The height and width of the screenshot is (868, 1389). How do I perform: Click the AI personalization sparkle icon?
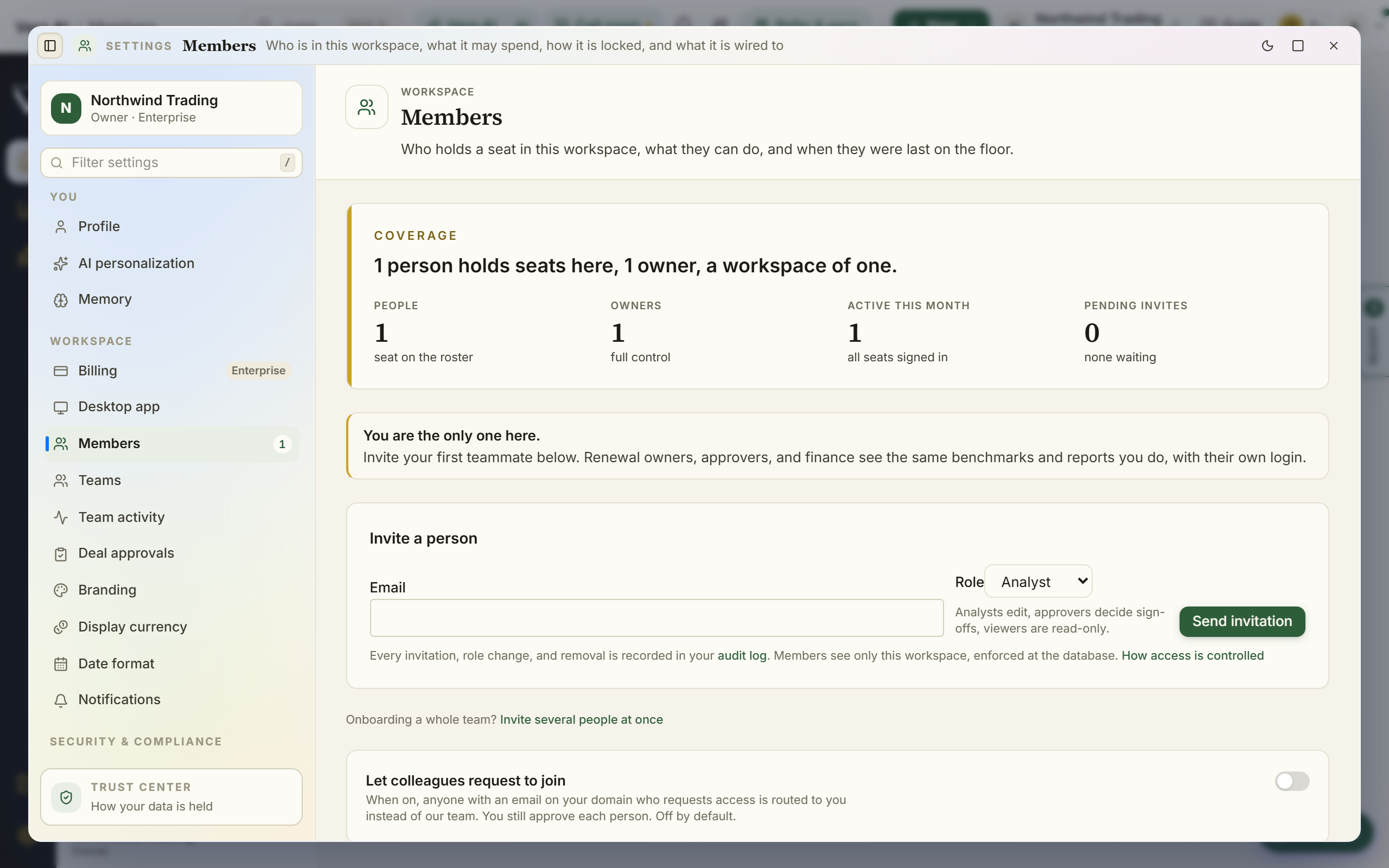(61, 264)
